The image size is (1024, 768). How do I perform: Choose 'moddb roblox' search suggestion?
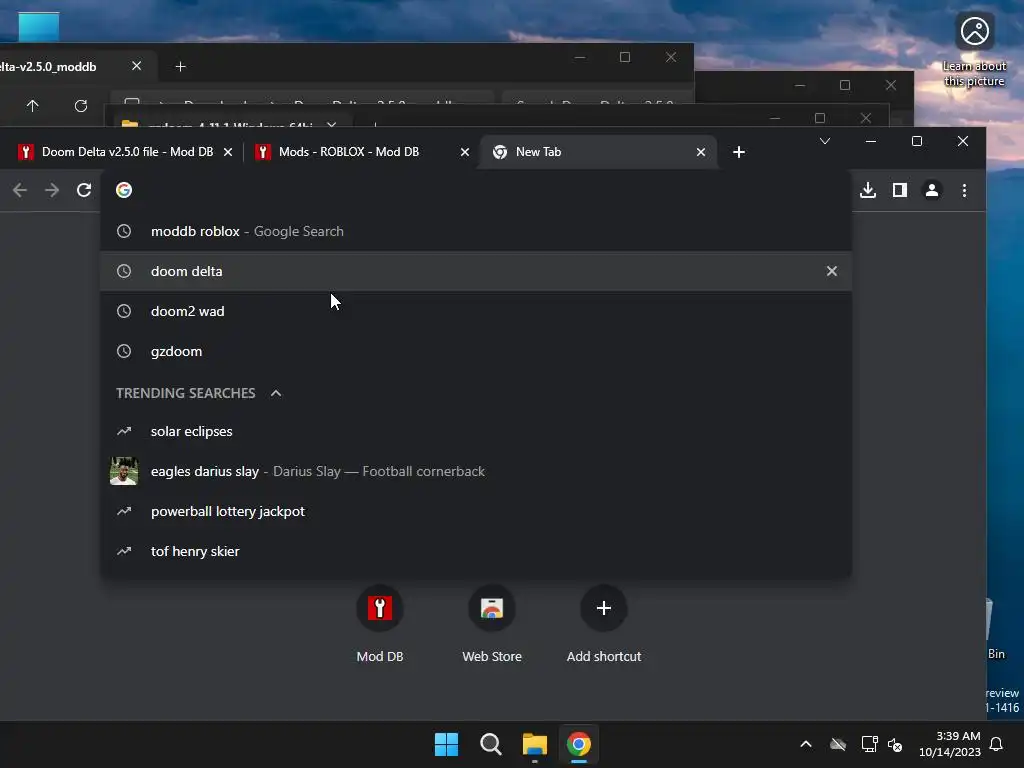476,231
